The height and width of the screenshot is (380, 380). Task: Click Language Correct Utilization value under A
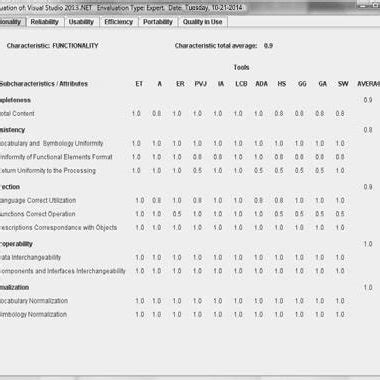click(x=157, y=200)
